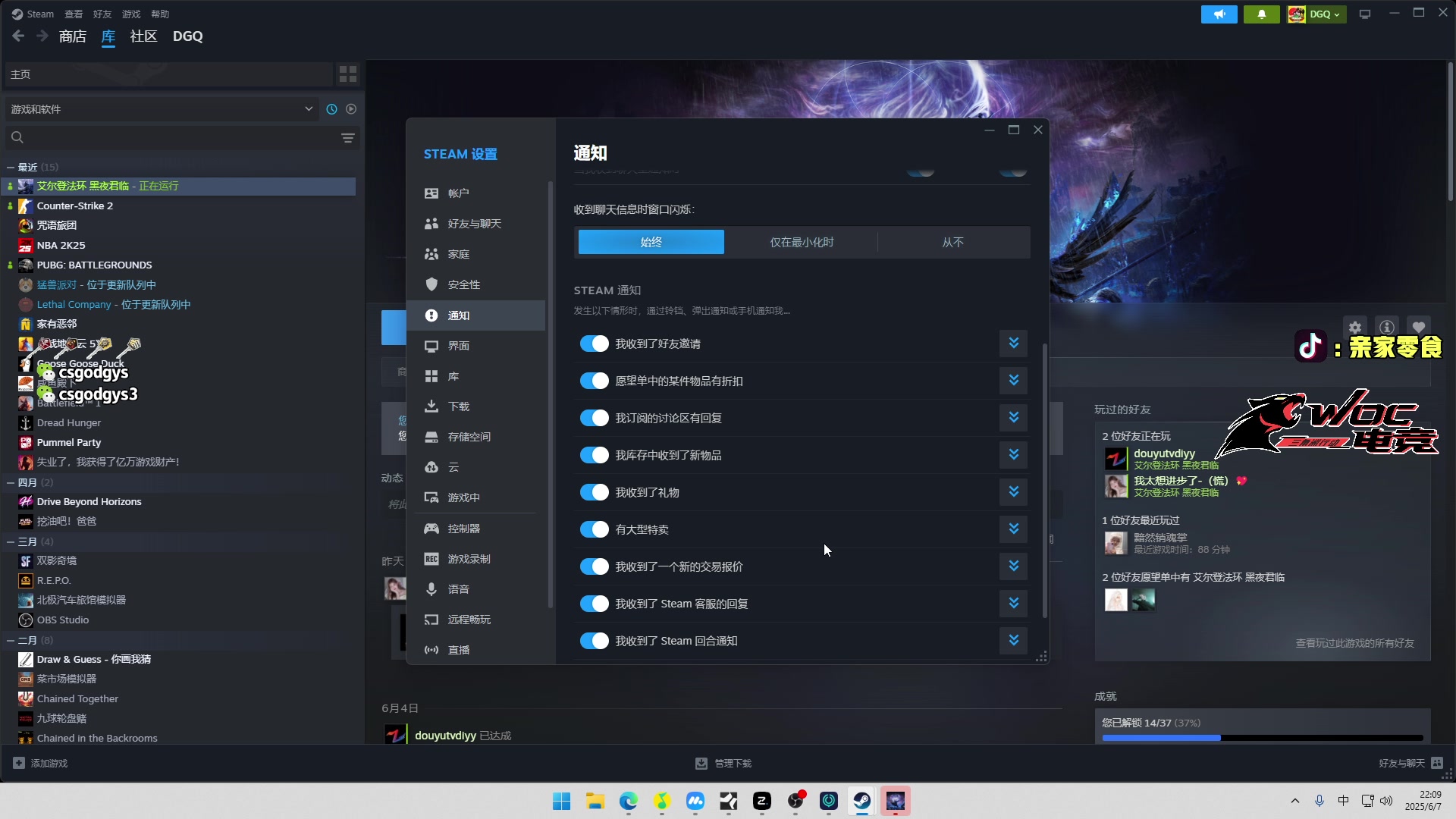Viewport: 1456px width, 819px height.
Task: Open Library settings section
Action: (x=475, y=376)
